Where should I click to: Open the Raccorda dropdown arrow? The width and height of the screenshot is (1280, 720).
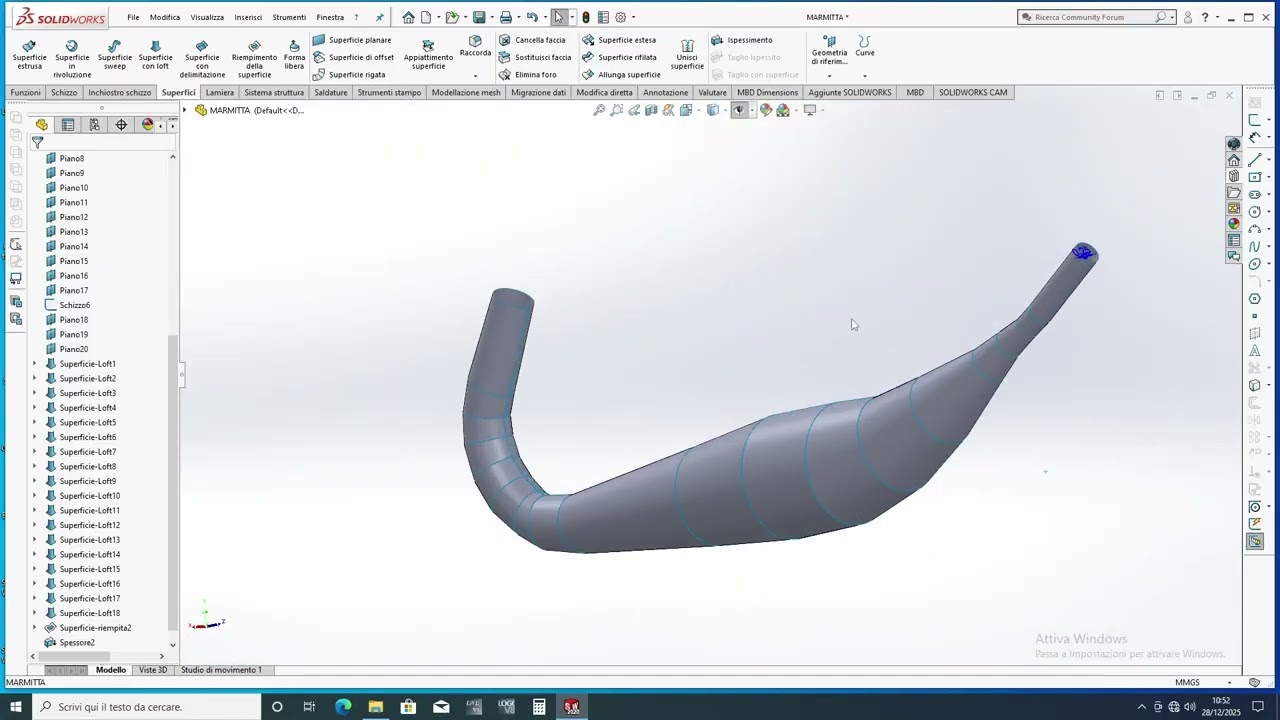[475, 76]
